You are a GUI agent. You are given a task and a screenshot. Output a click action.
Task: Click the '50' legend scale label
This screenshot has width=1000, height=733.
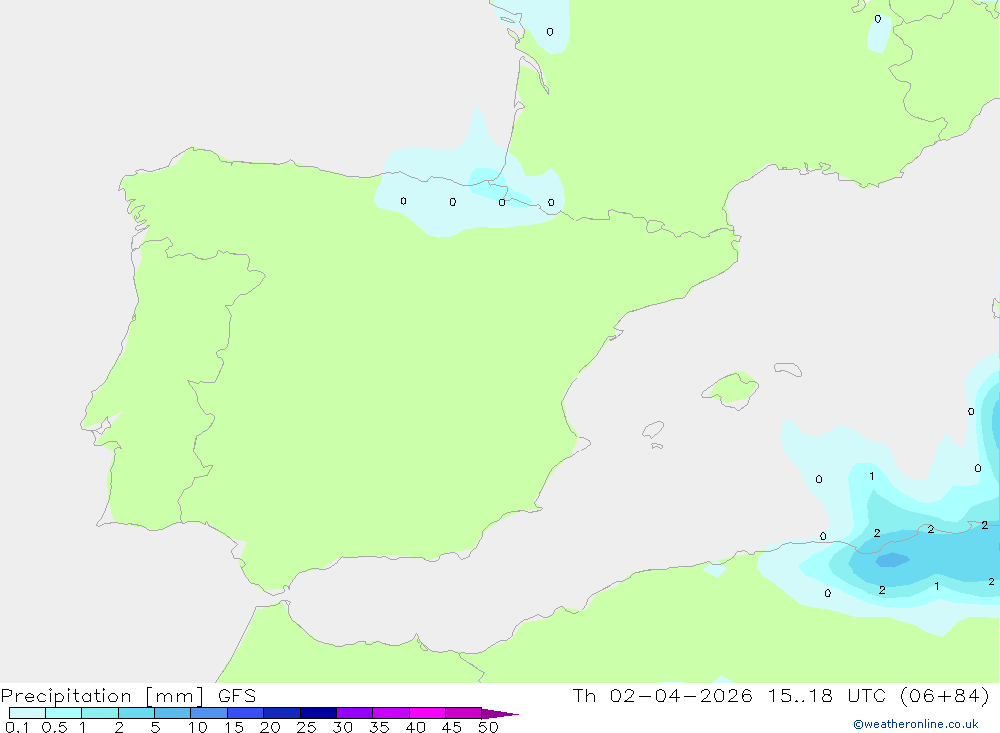[488, 727]
